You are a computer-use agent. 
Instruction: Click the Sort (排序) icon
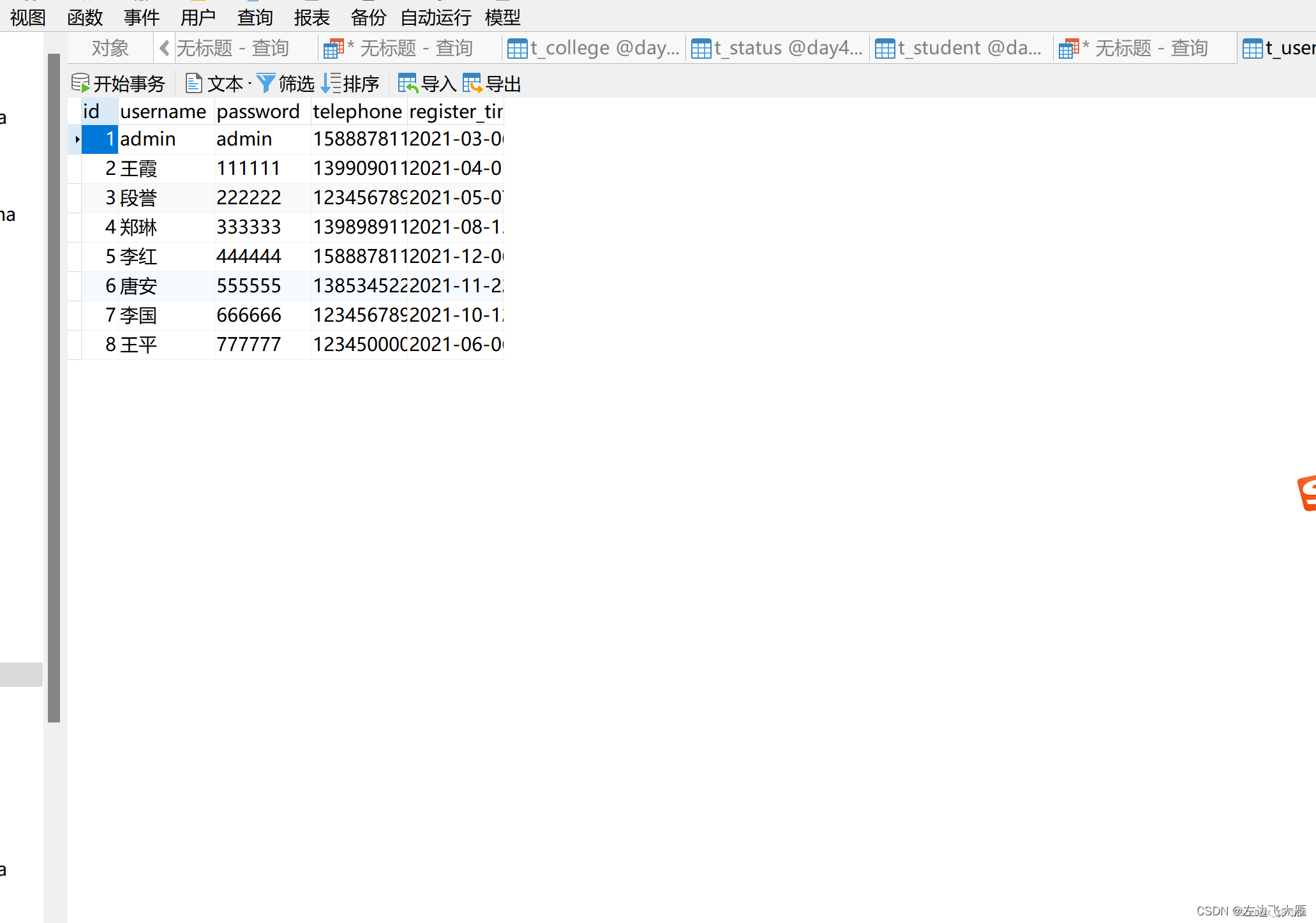(x=331, y=83)
